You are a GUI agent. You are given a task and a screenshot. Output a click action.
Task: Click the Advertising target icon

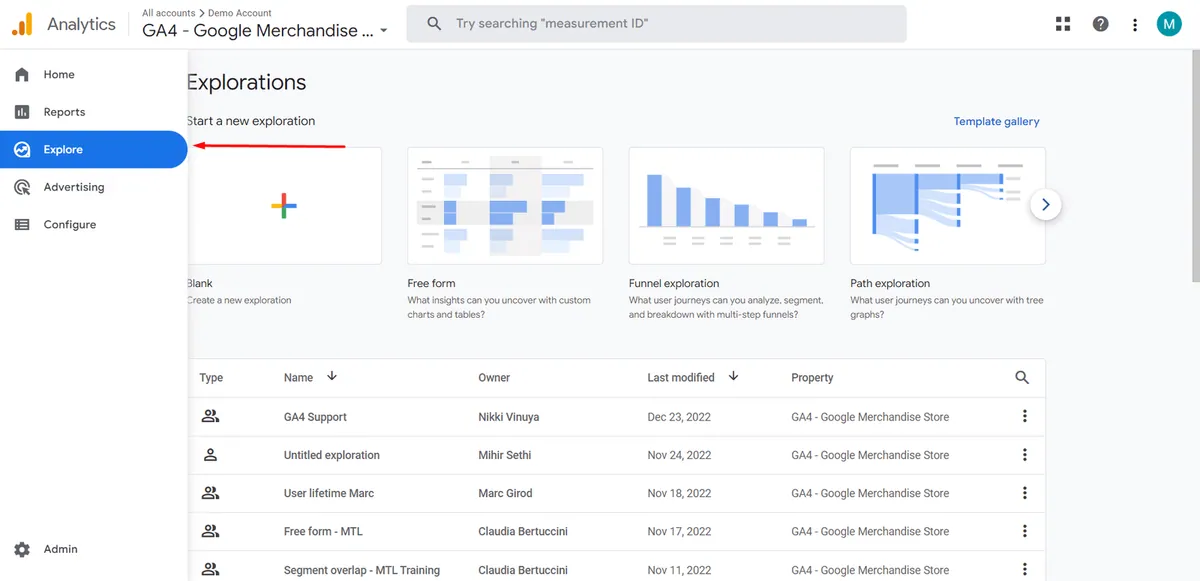(22, 187)
